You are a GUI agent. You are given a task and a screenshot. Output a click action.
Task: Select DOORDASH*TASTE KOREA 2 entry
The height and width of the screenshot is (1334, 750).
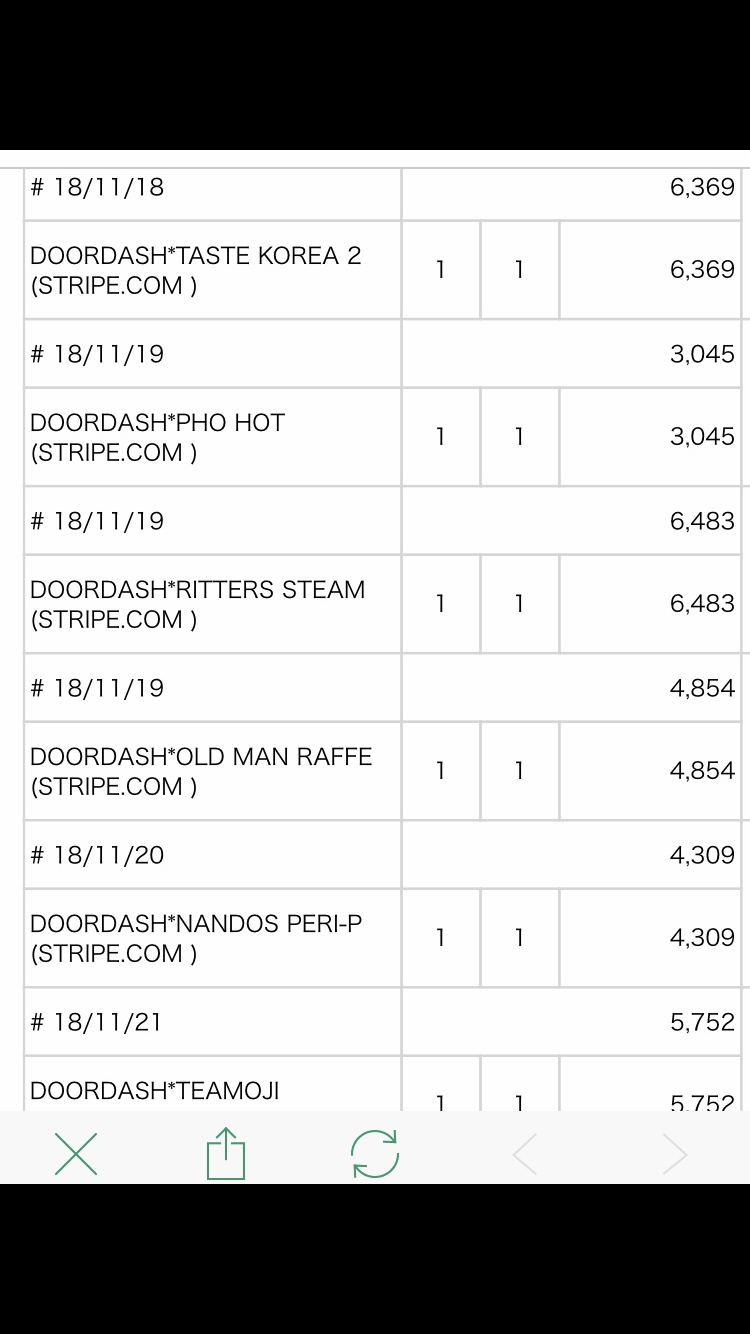pos(196,270)
